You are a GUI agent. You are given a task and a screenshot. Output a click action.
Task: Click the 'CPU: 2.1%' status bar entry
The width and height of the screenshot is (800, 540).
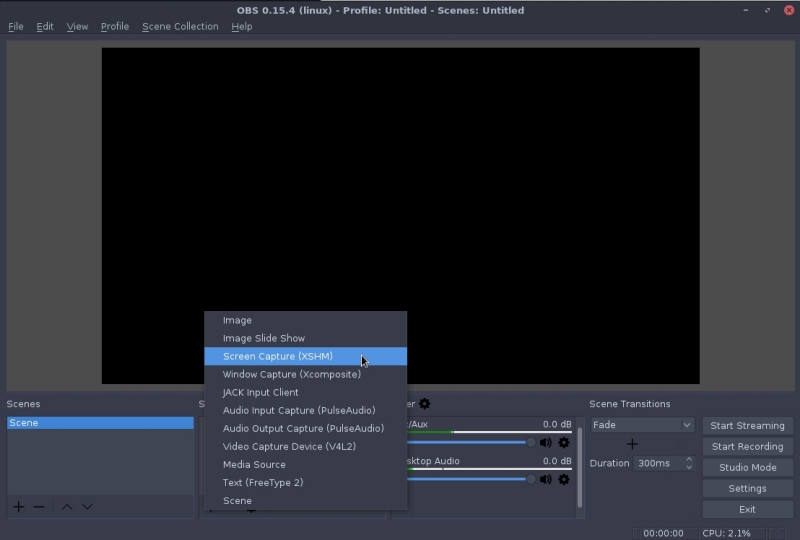727,533
